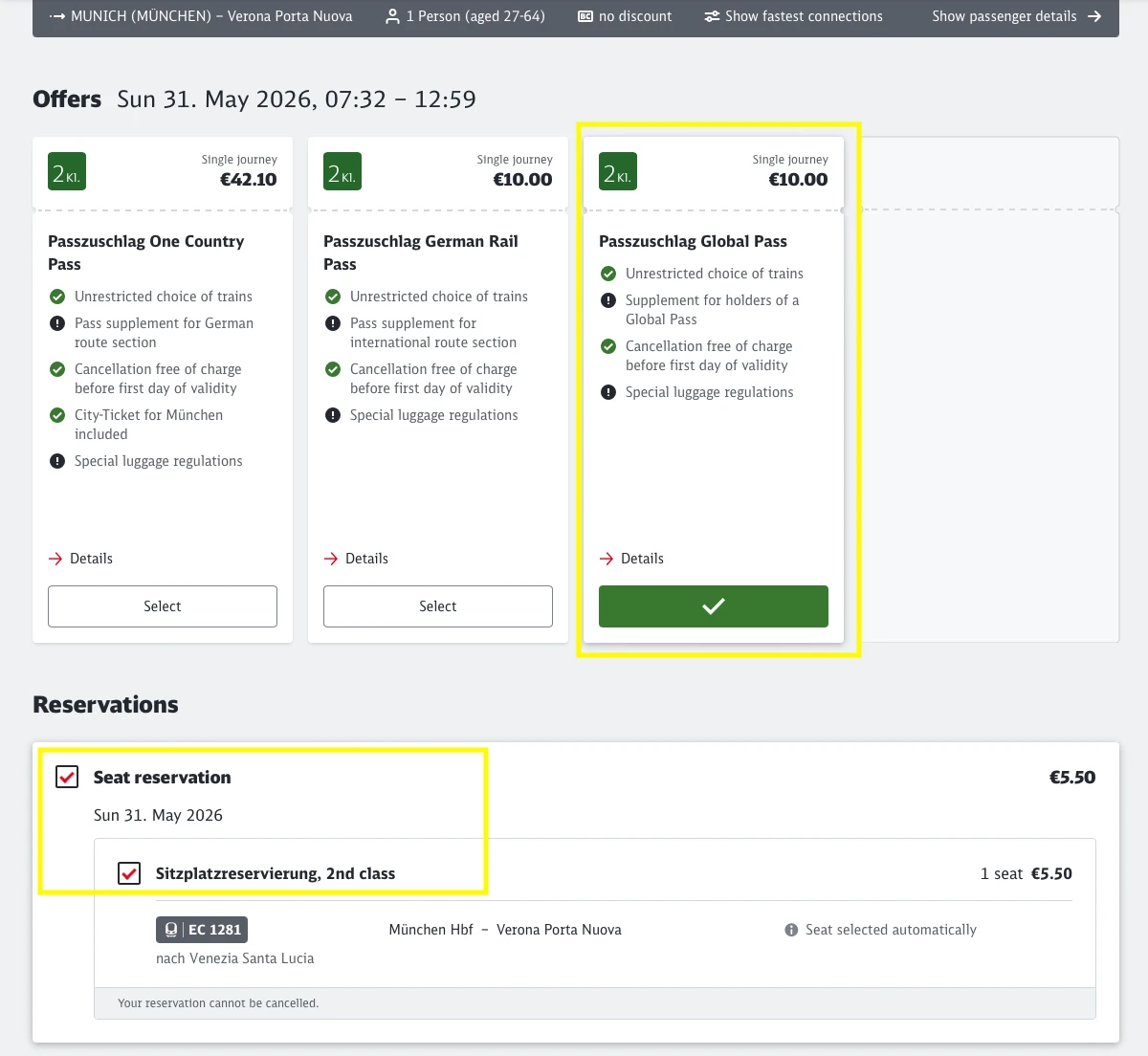Click the BahnCard icon next to no discount
1148x1056 pixels.
tap(585, 16)
